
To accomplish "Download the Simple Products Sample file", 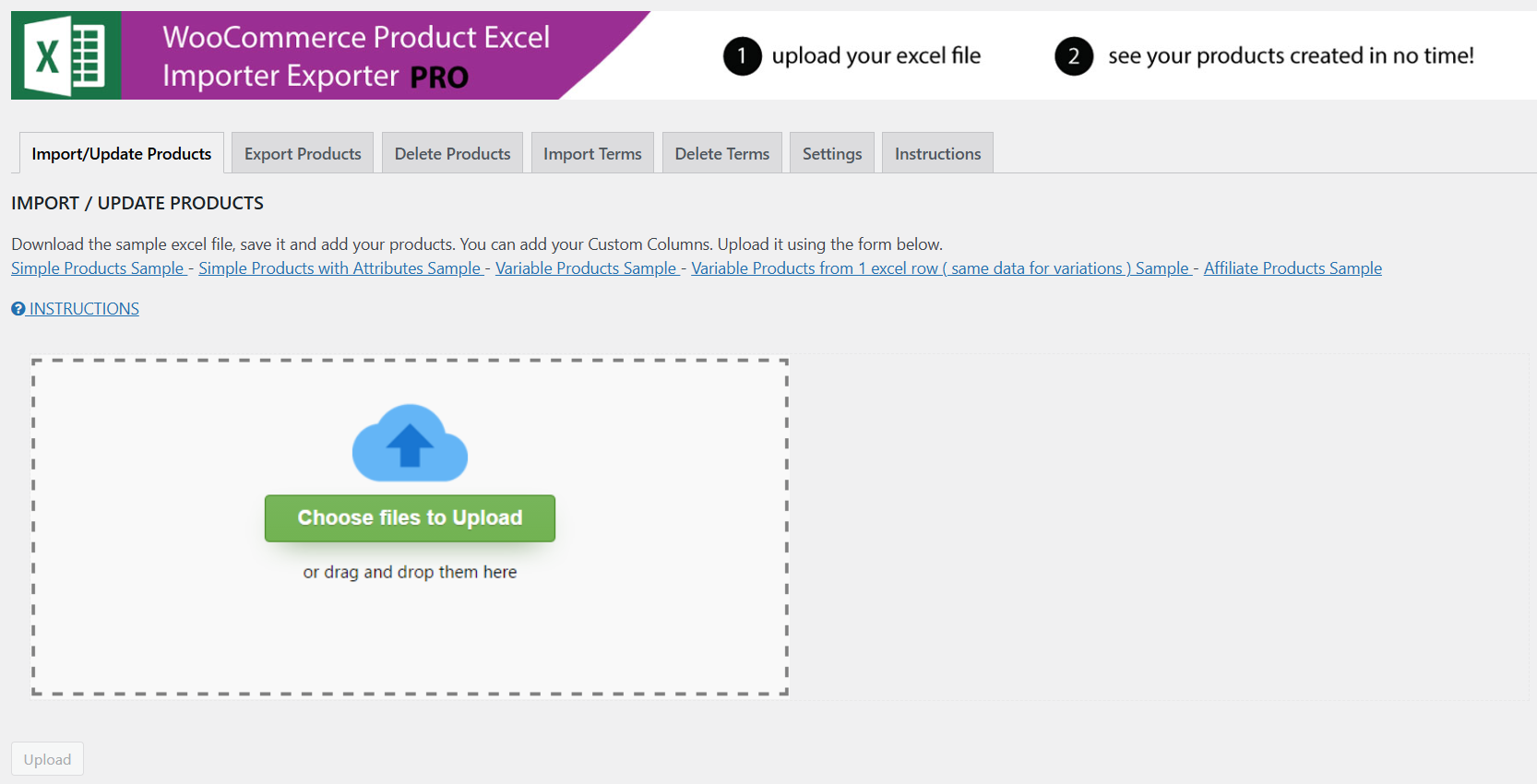I will [x=98, y=268].
